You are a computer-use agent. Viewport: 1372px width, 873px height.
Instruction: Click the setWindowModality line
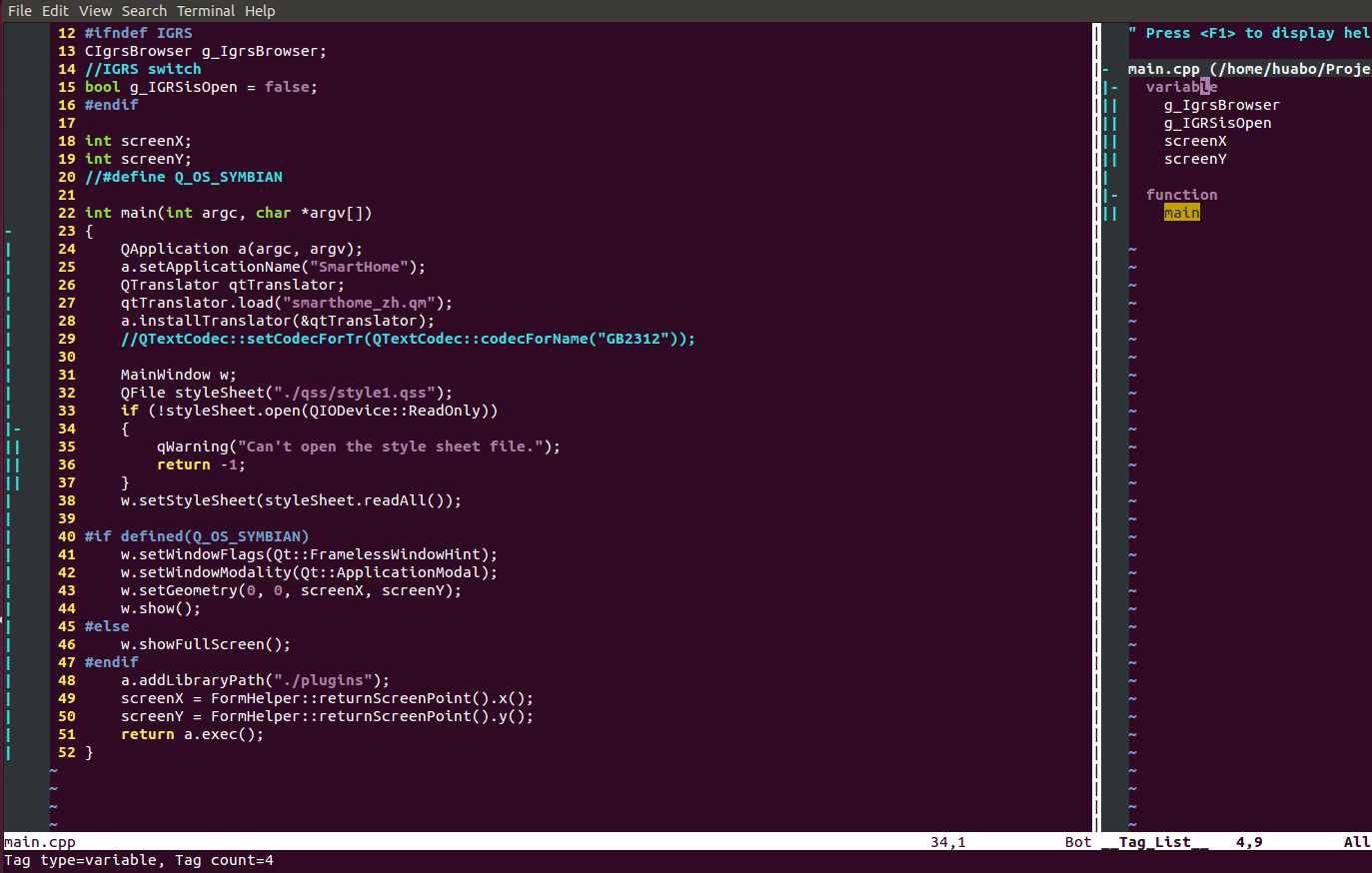(310, 572)
